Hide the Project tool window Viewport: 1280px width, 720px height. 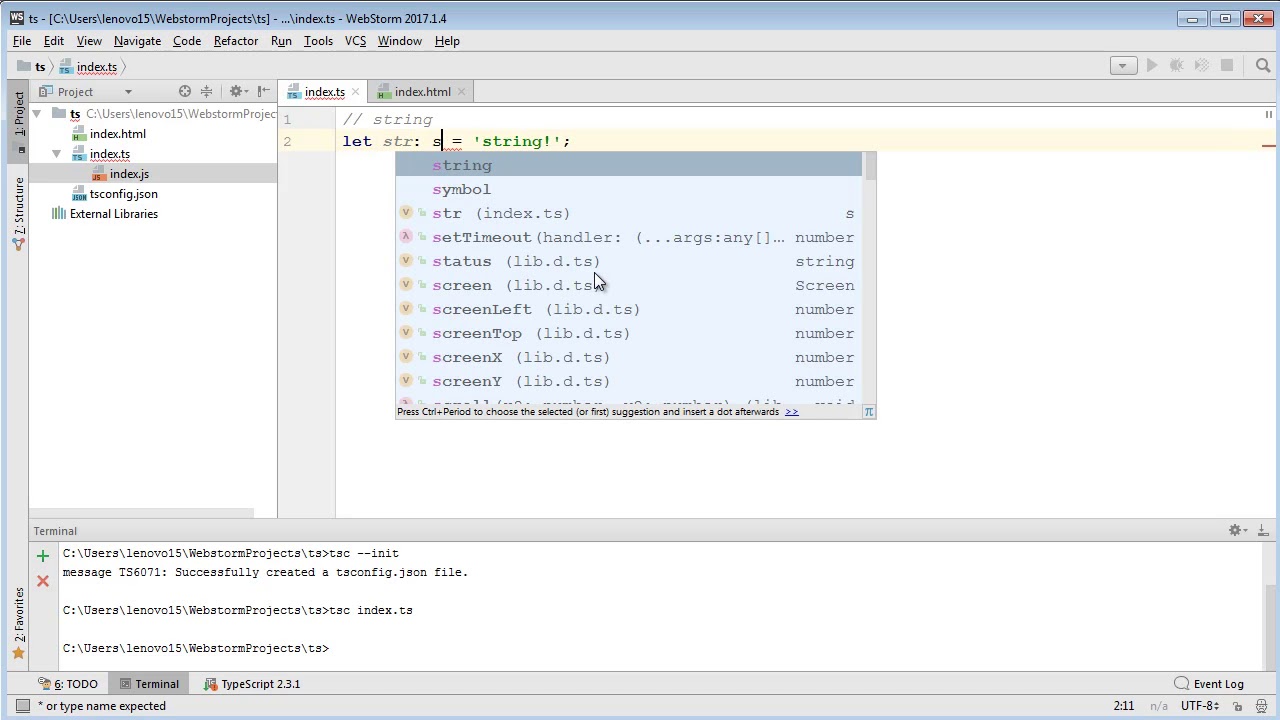(x=264, y=91)
